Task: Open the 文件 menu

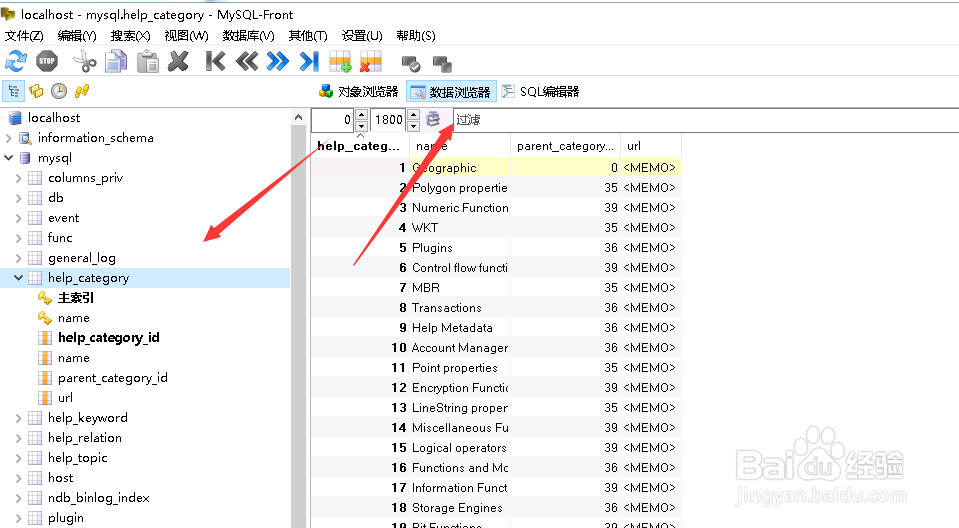Action: click(x=24, y=35)
